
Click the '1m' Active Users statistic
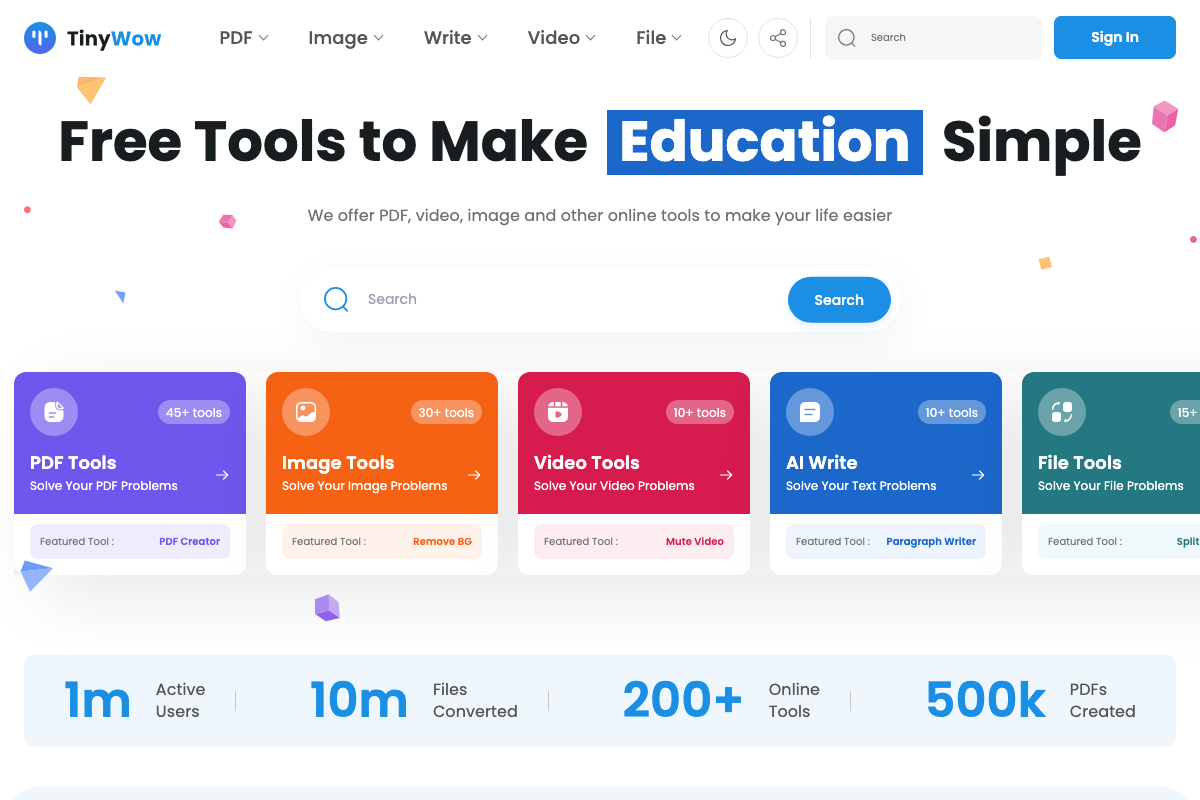point(97,700)
